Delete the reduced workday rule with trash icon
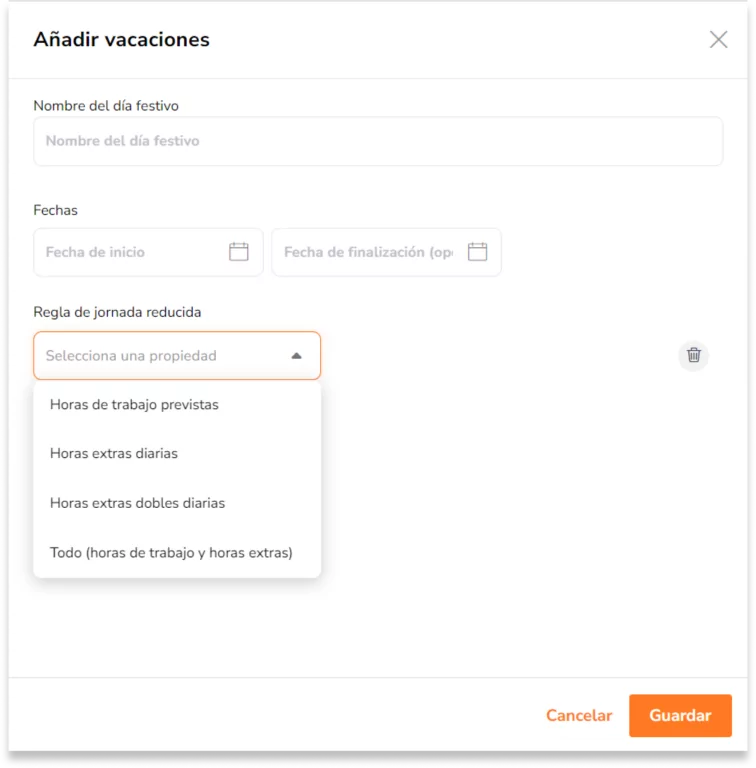 coord(693,355)
